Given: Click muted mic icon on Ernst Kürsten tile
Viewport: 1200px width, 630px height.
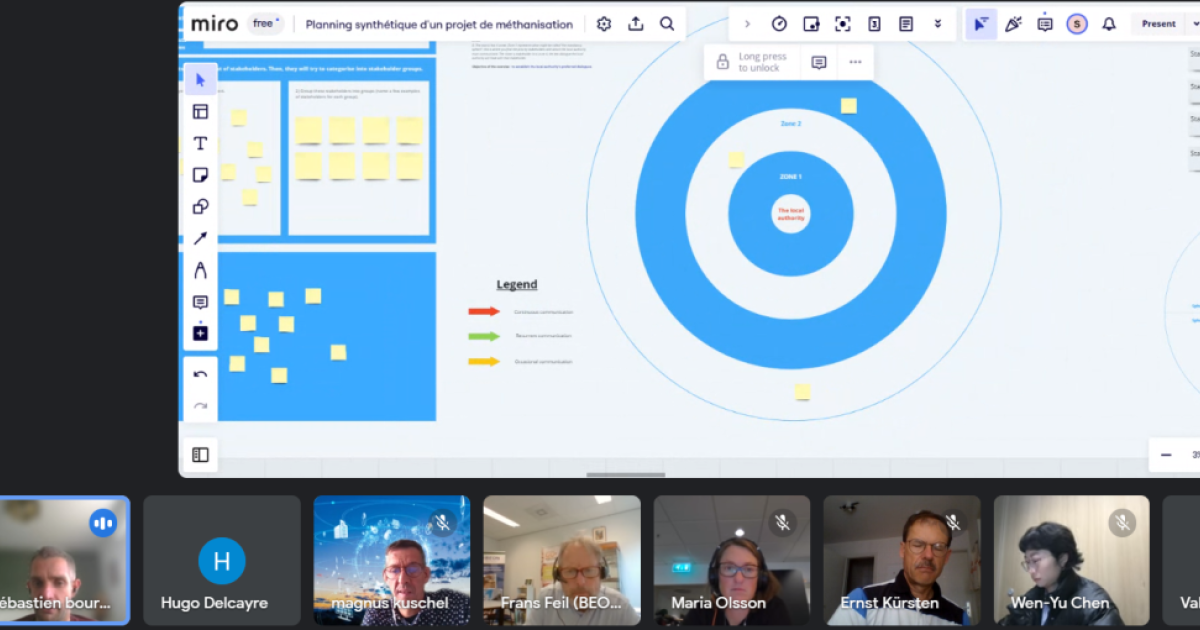Looking at the screenshot, I should coord(953,522).
